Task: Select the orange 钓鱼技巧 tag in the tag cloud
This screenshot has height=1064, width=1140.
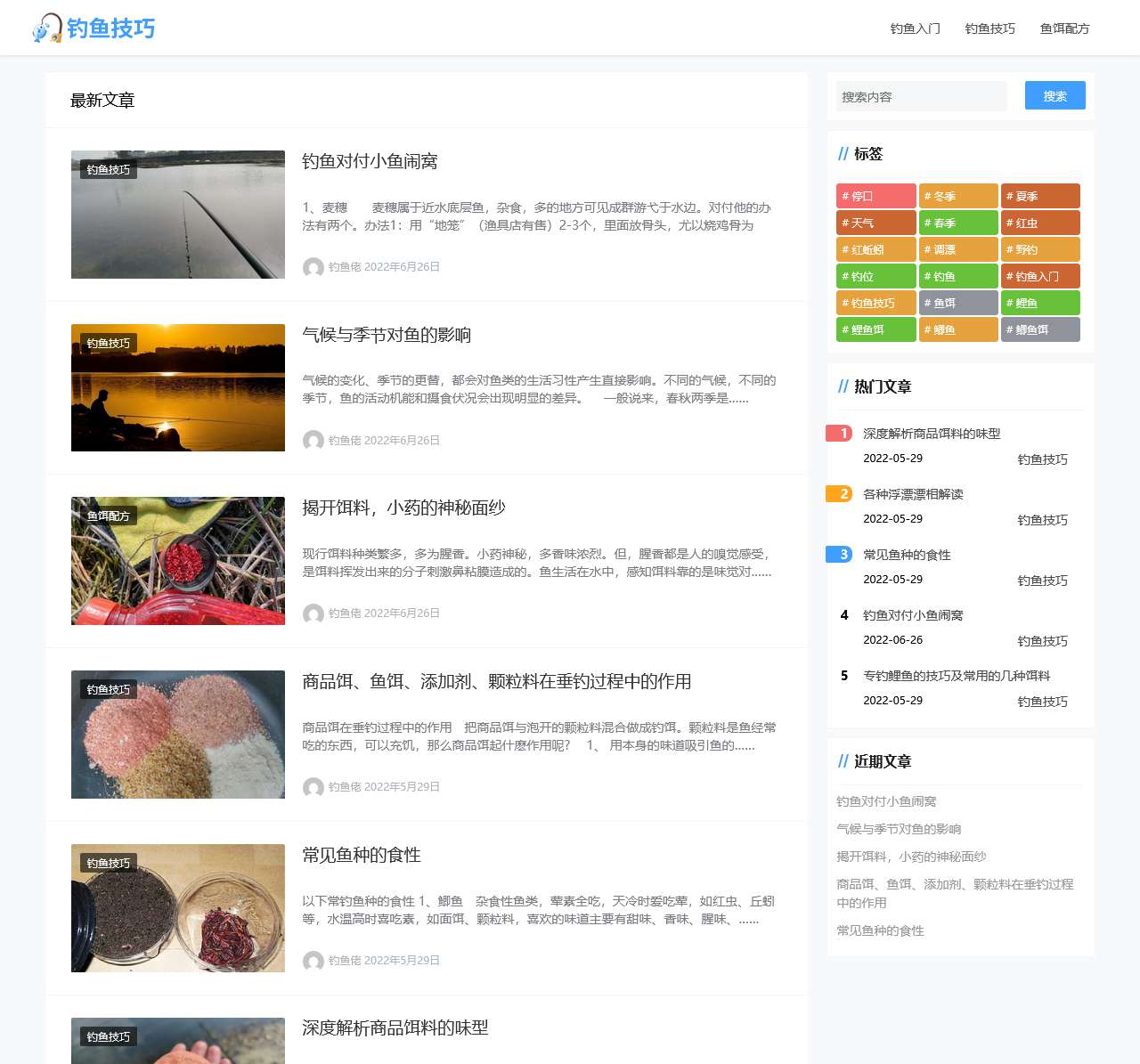Action: (876, 303)
